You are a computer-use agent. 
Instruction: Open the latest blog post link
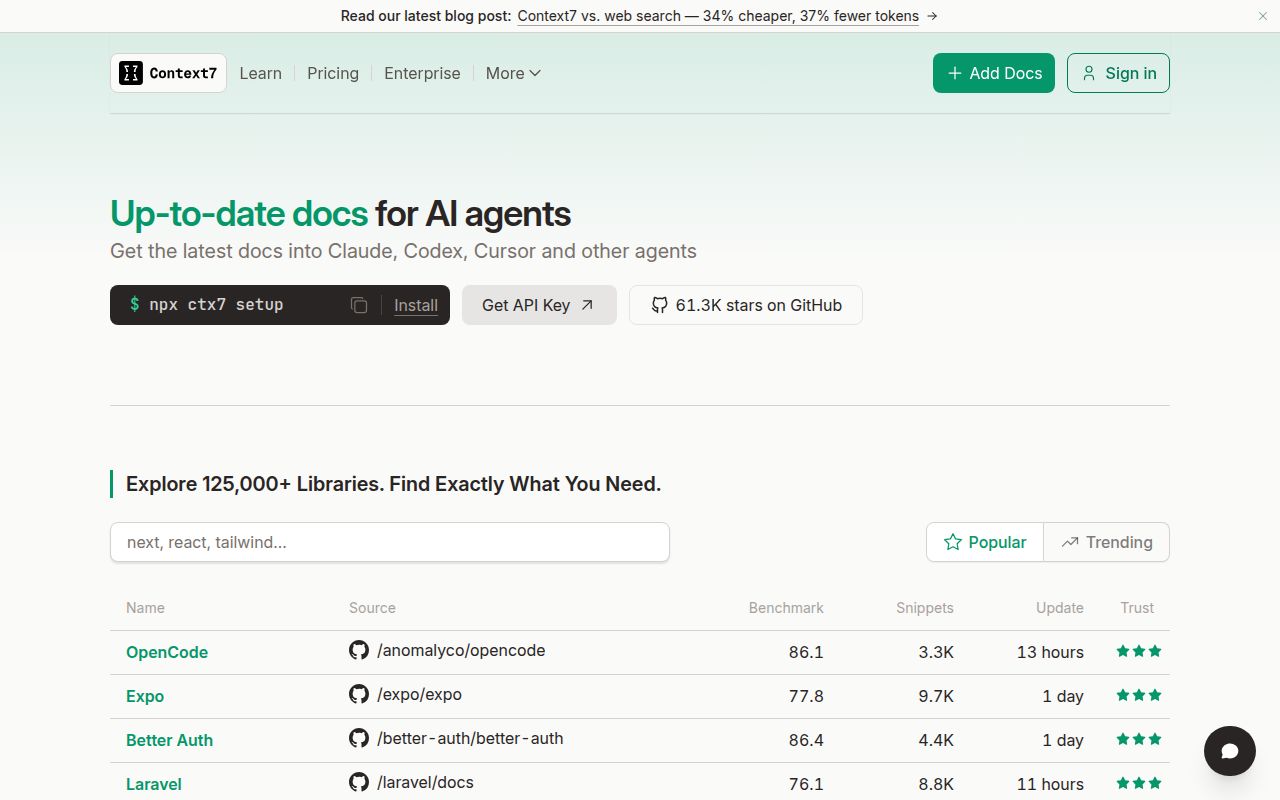tap(718, 16)
